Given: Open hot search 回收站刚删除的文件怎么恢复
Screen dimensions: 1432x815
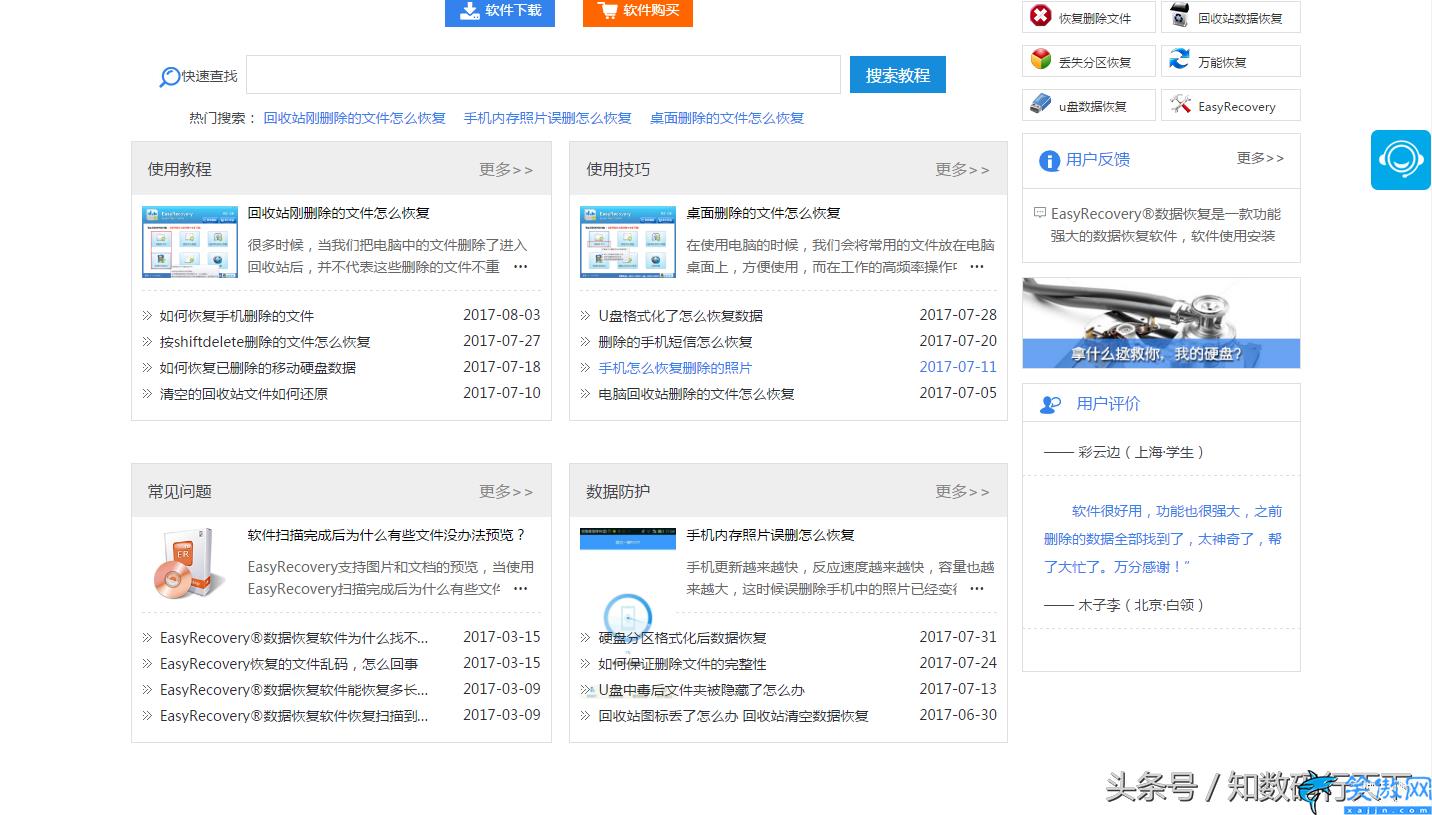Looking at the screenshot, I should (354, 118).
